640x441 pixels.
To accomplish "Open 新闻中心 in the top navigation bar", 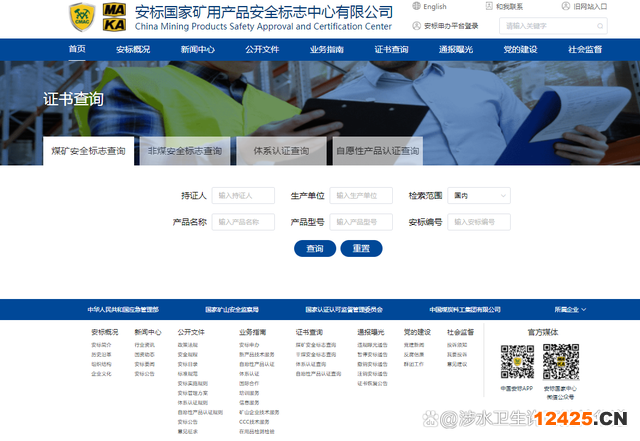I will point(198,49).
